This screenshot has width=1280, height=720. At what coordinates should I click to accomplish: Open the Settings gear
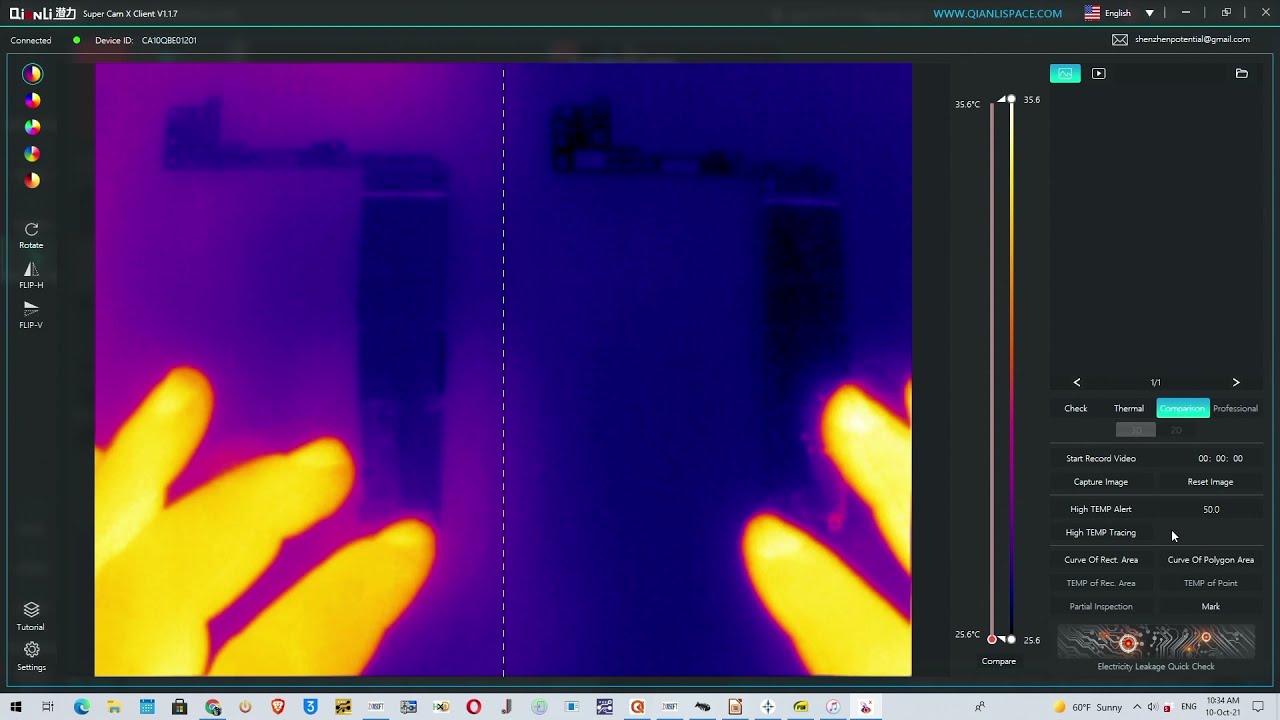tap(31, 656)
